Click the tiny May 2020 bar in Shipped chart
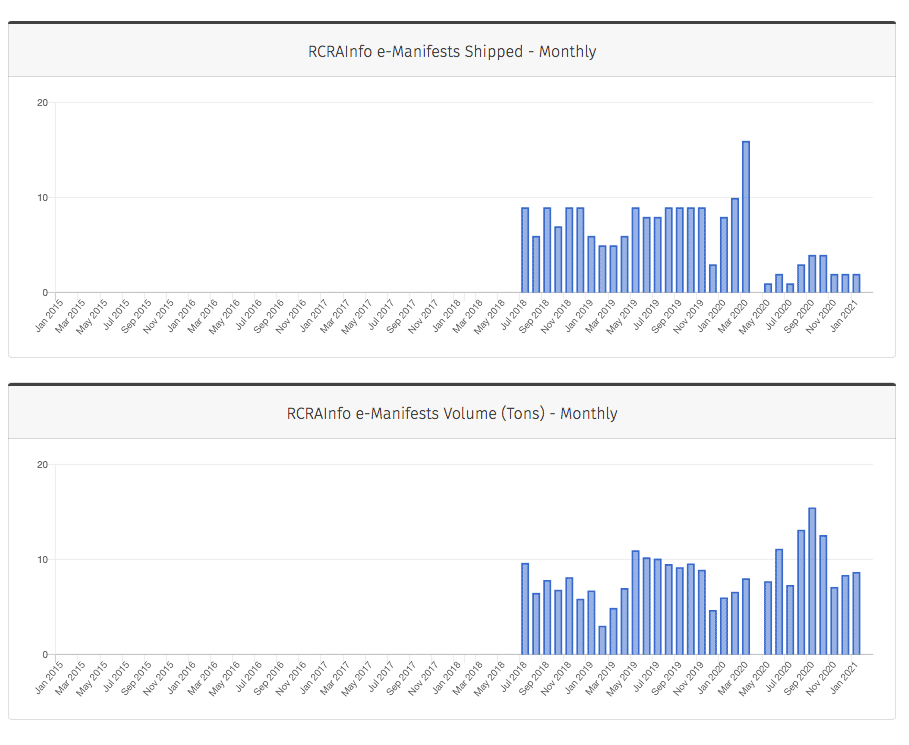909x745 pixels. [768, 288]
